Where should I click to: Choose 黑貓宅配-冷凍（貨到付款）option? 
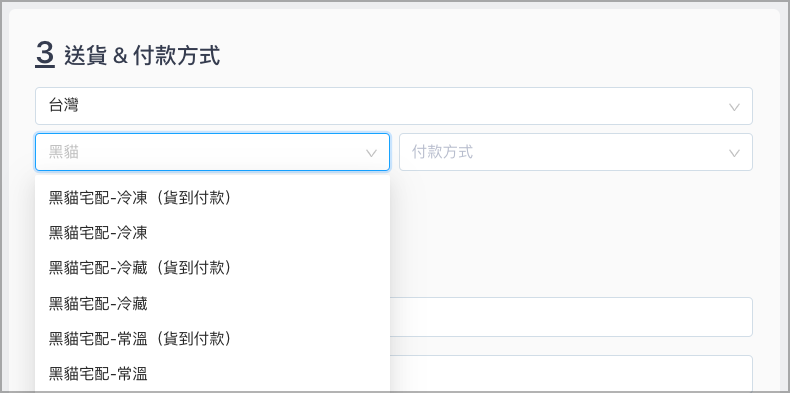pos(212,198)
